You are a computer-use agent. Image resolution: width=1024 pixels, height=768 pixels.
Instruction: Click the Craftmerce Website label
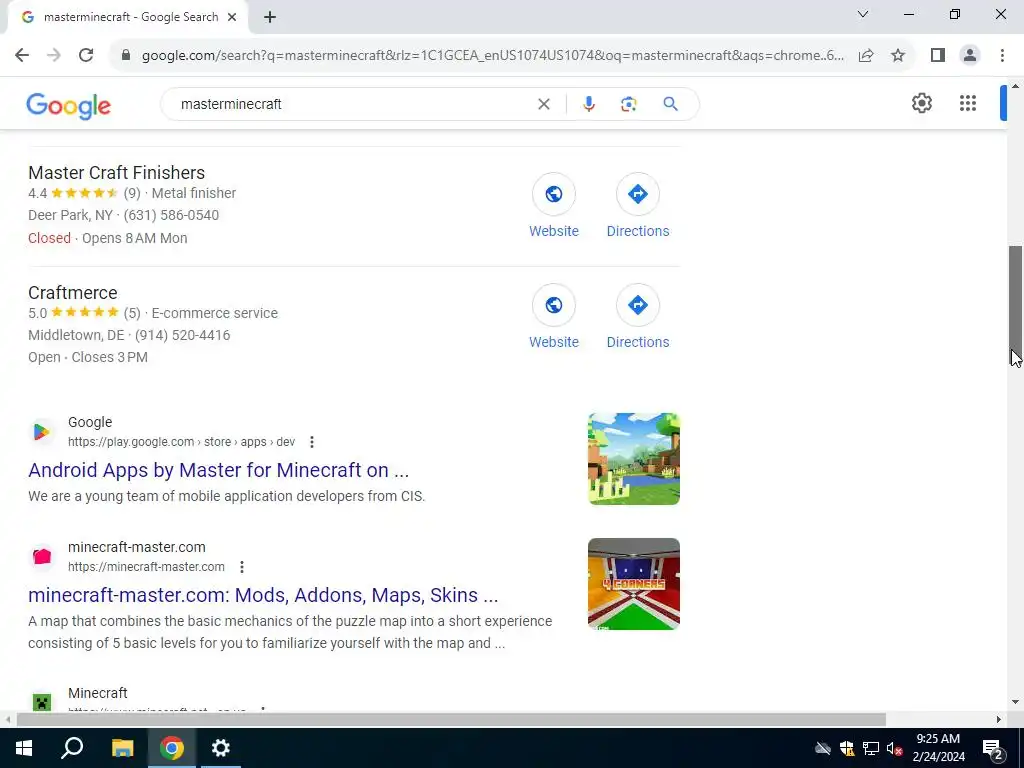[554, 342]
